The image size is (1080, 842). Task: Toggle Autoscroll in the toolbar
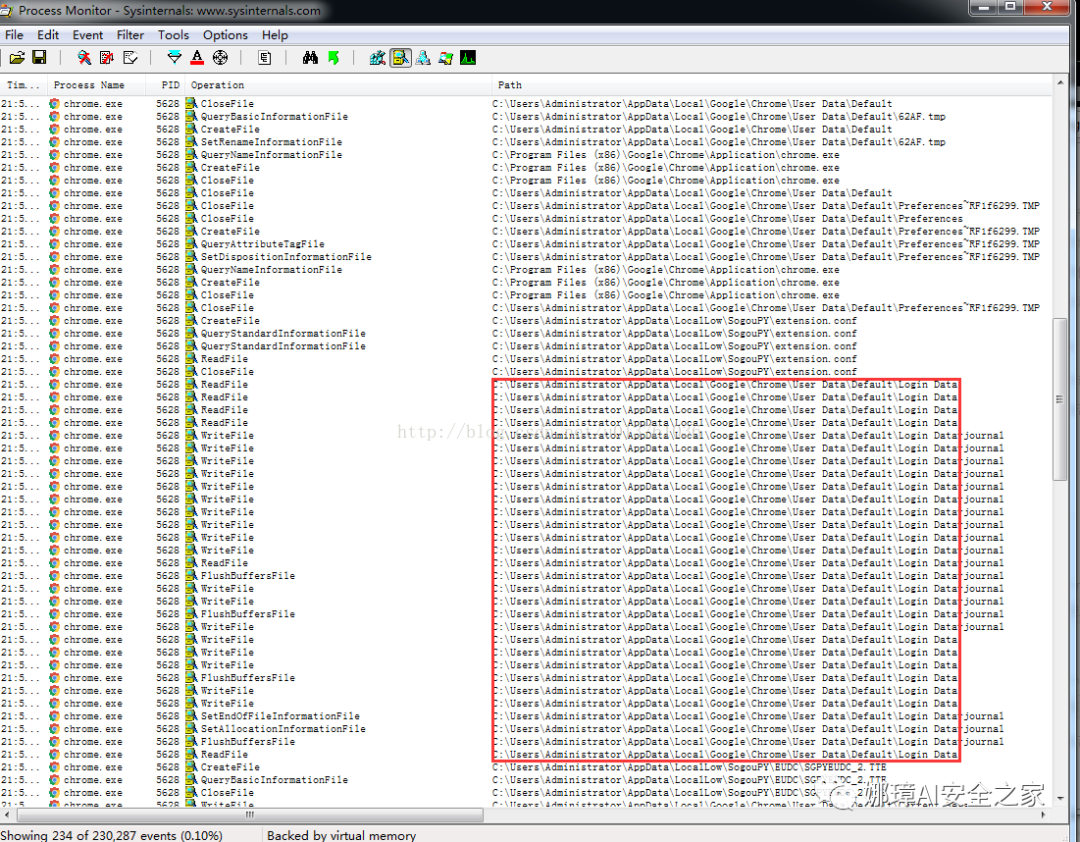(x=107, y=58)
